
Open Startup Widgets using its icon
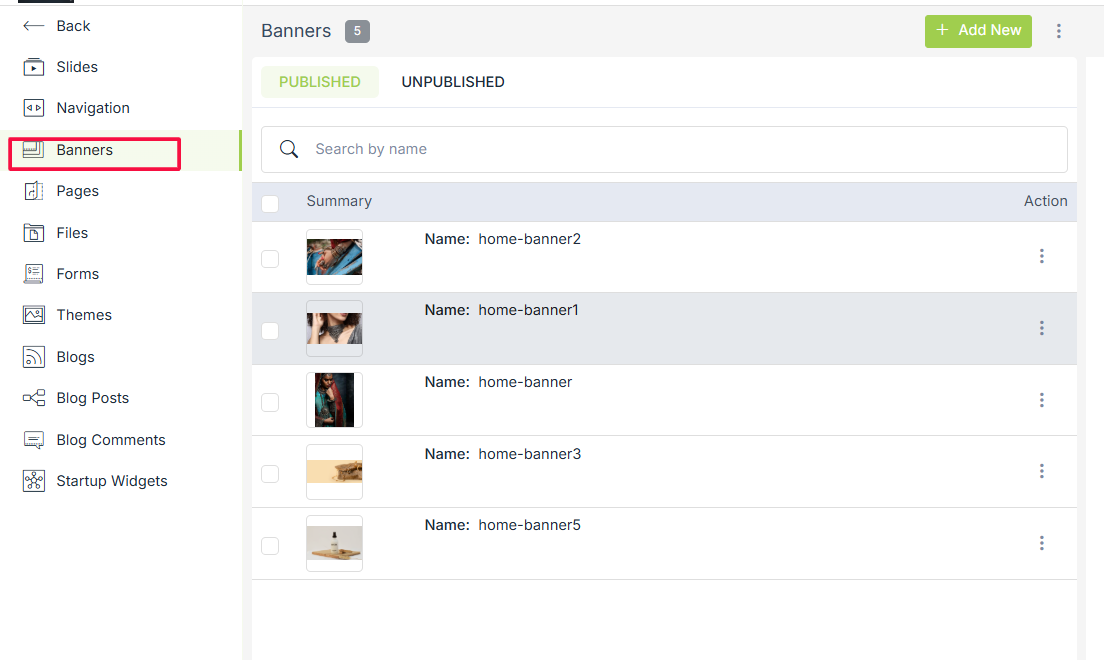pyautogui.click(x=34, y=481)
